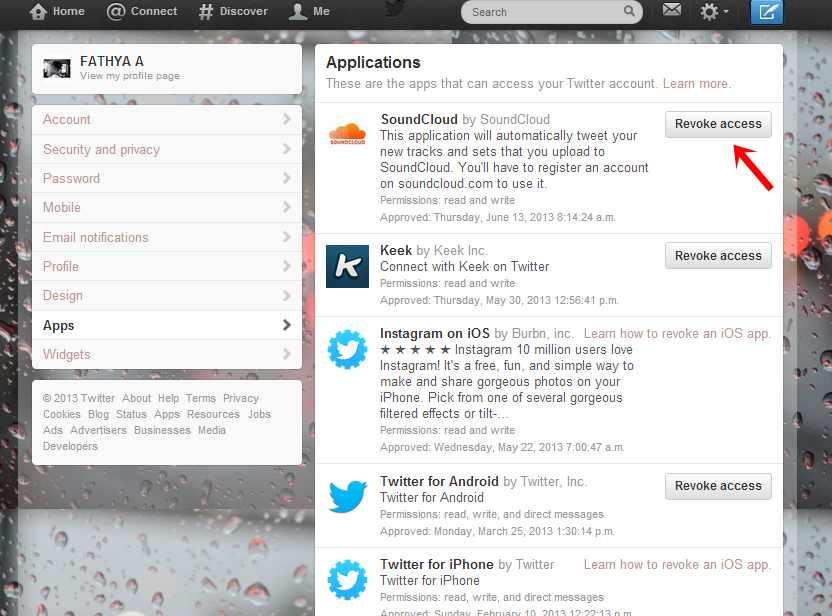Open the Blog footer link

(x=98, y=414)
